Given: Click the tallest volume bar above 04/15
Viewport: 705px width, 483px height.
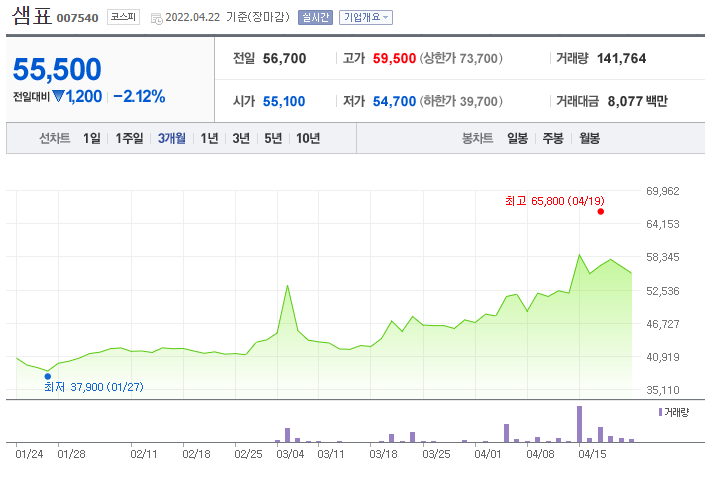Looking at the screenshot, I should click(x=580, y=424).
